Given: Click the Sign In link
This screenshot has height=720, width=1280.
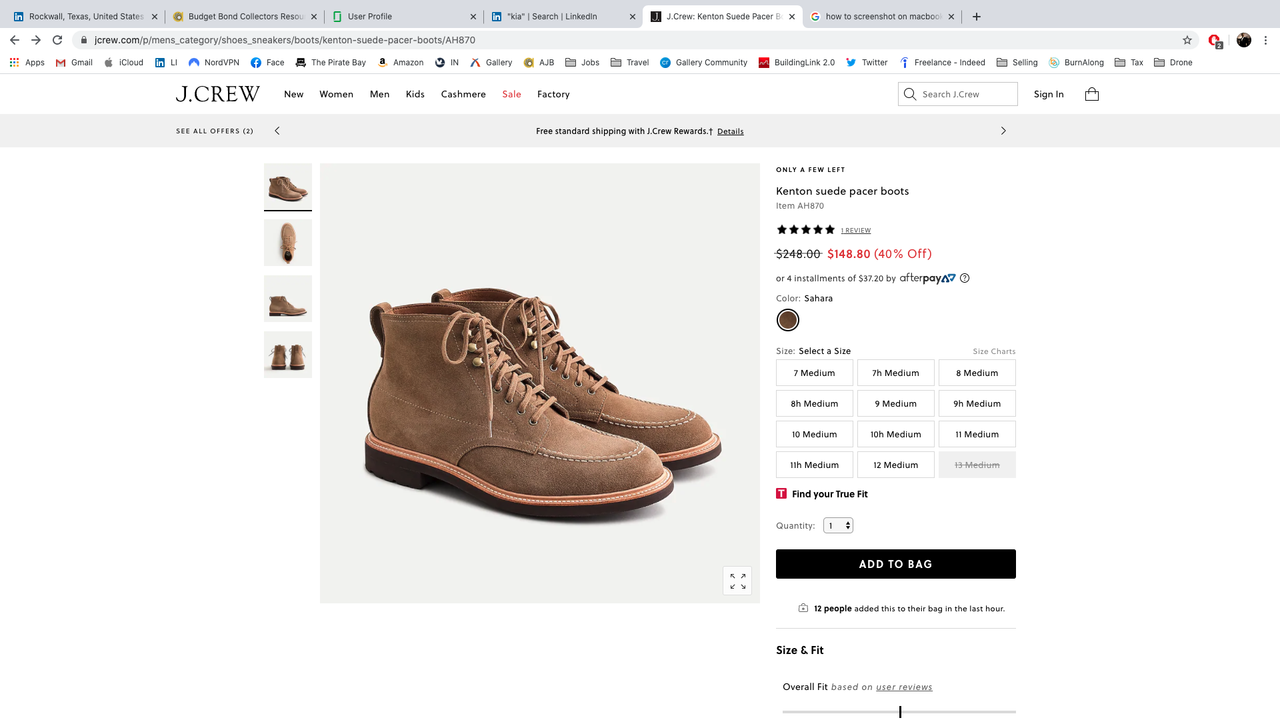Looking at the screenshot, I should coord(1049,94).
